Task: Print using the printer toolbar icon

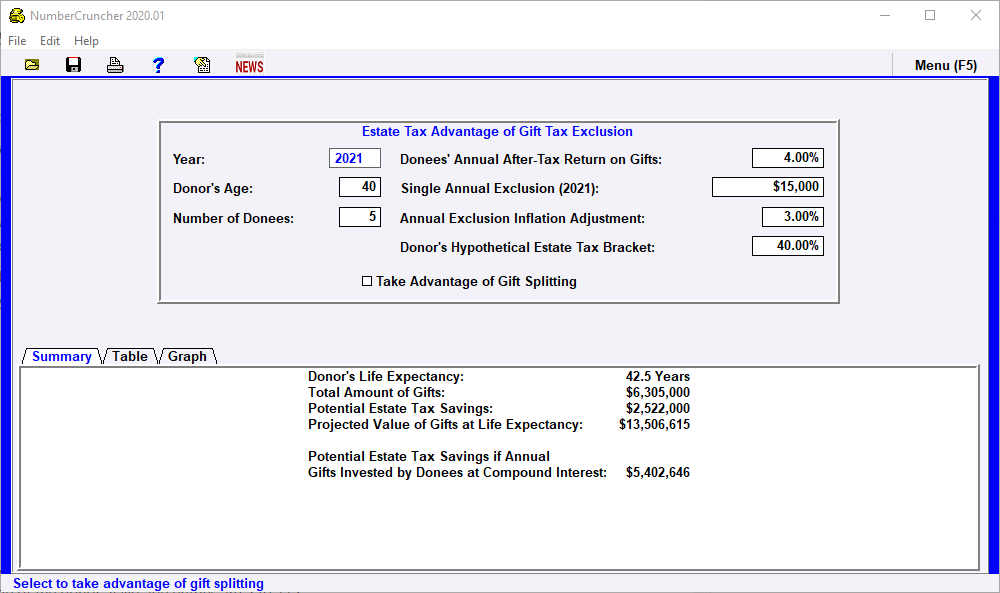Action: [x=115, y=65]
